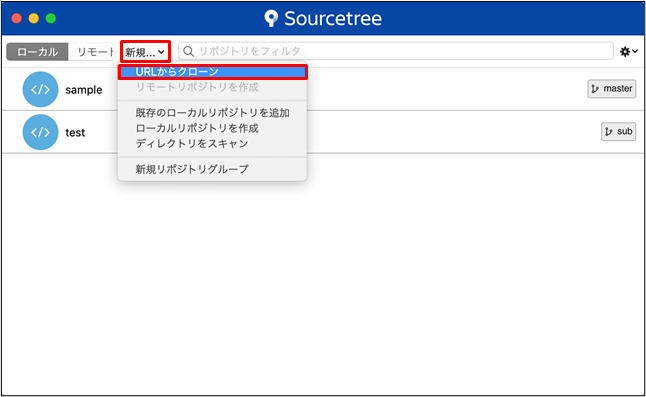
Task: Focus the リポジトリをフィルタ search field
Action: 396,51
